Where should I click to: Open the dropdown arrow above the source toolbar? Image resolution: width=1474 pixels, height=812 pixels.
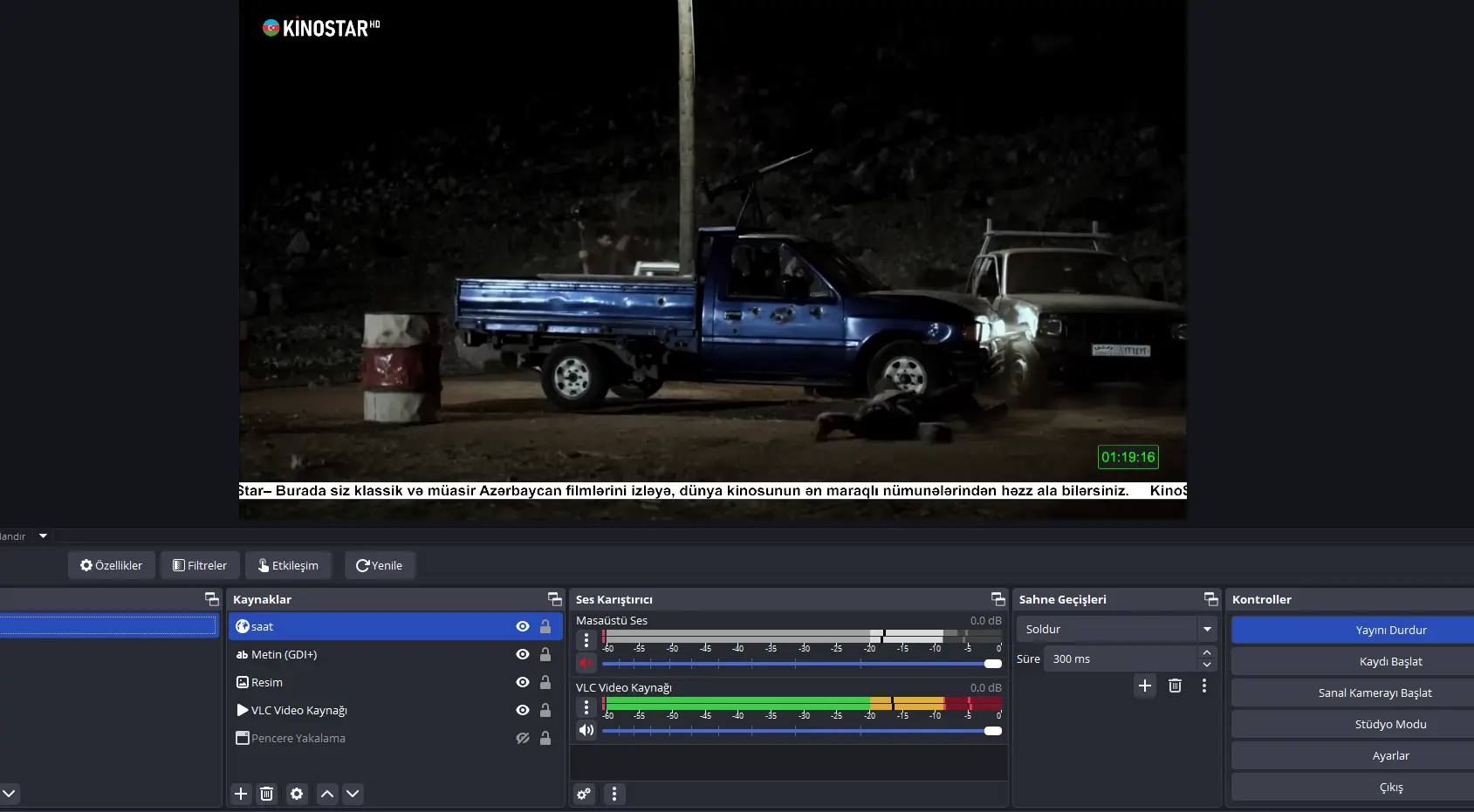tap(43, 536)
